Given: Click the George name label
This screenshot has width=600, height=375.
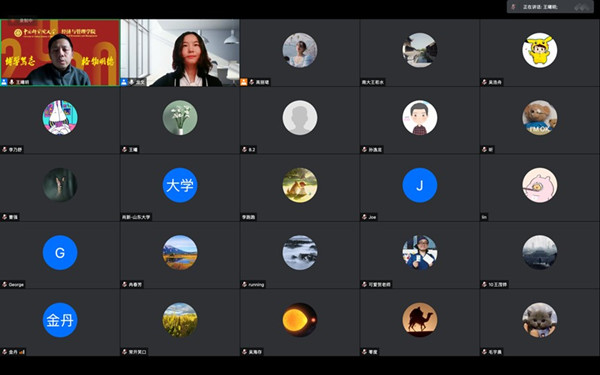Looking at the screenshot, I should pyautogui.click(x=16, y=285).
